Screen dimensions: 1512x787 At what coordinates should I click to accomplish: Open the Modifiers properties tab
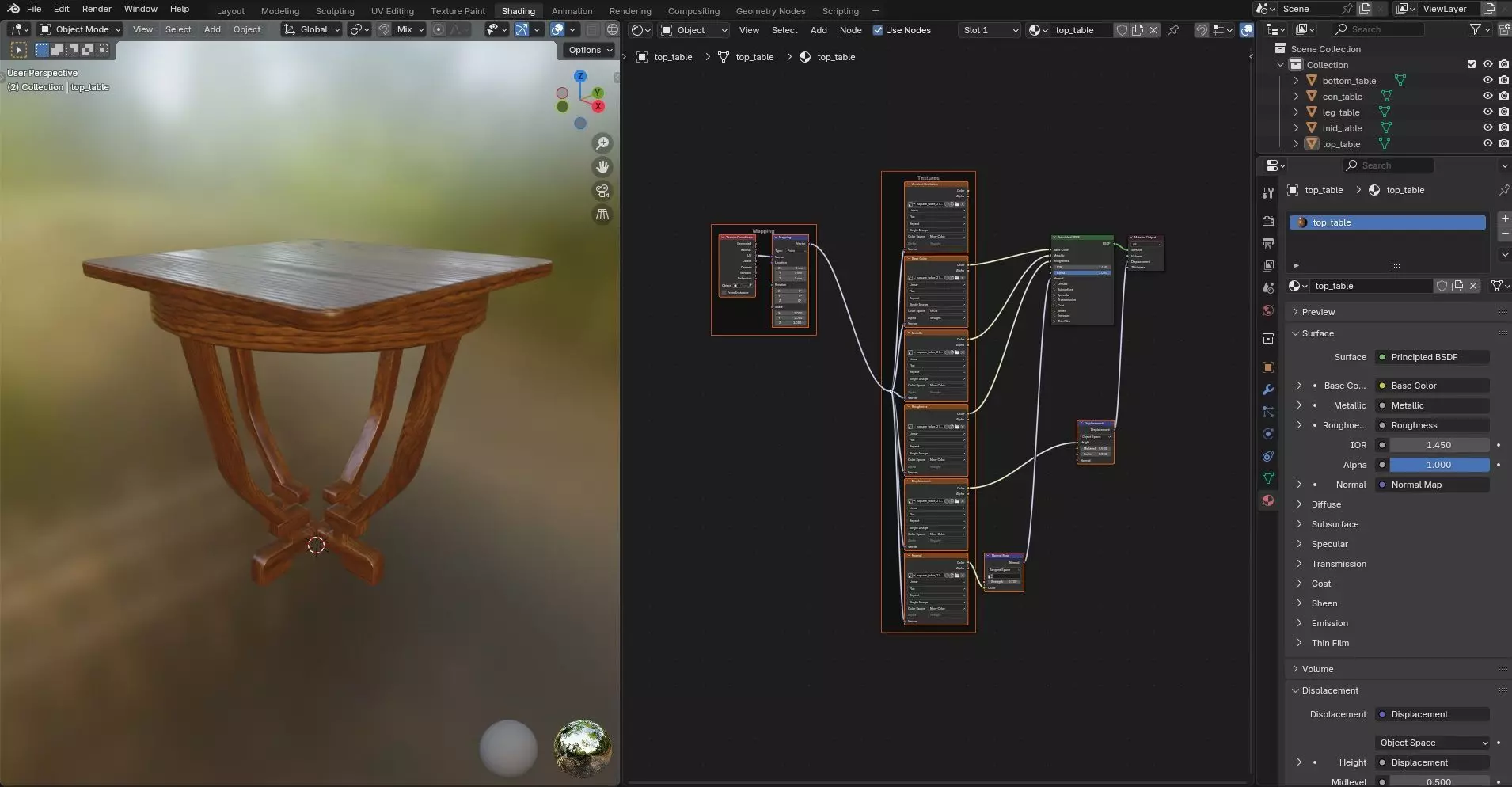pyautogui.click(x=1268, y=390)
